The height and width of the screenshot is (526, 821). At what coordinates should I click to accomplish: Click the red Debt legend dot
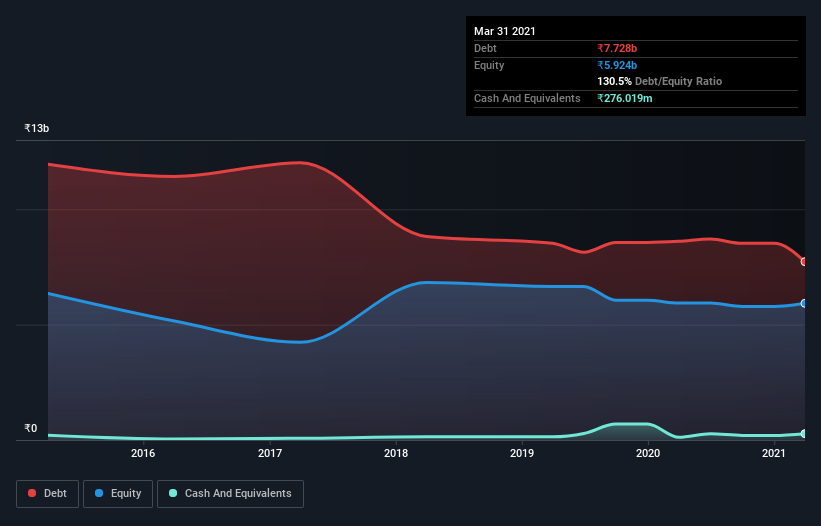click(32, 493)
